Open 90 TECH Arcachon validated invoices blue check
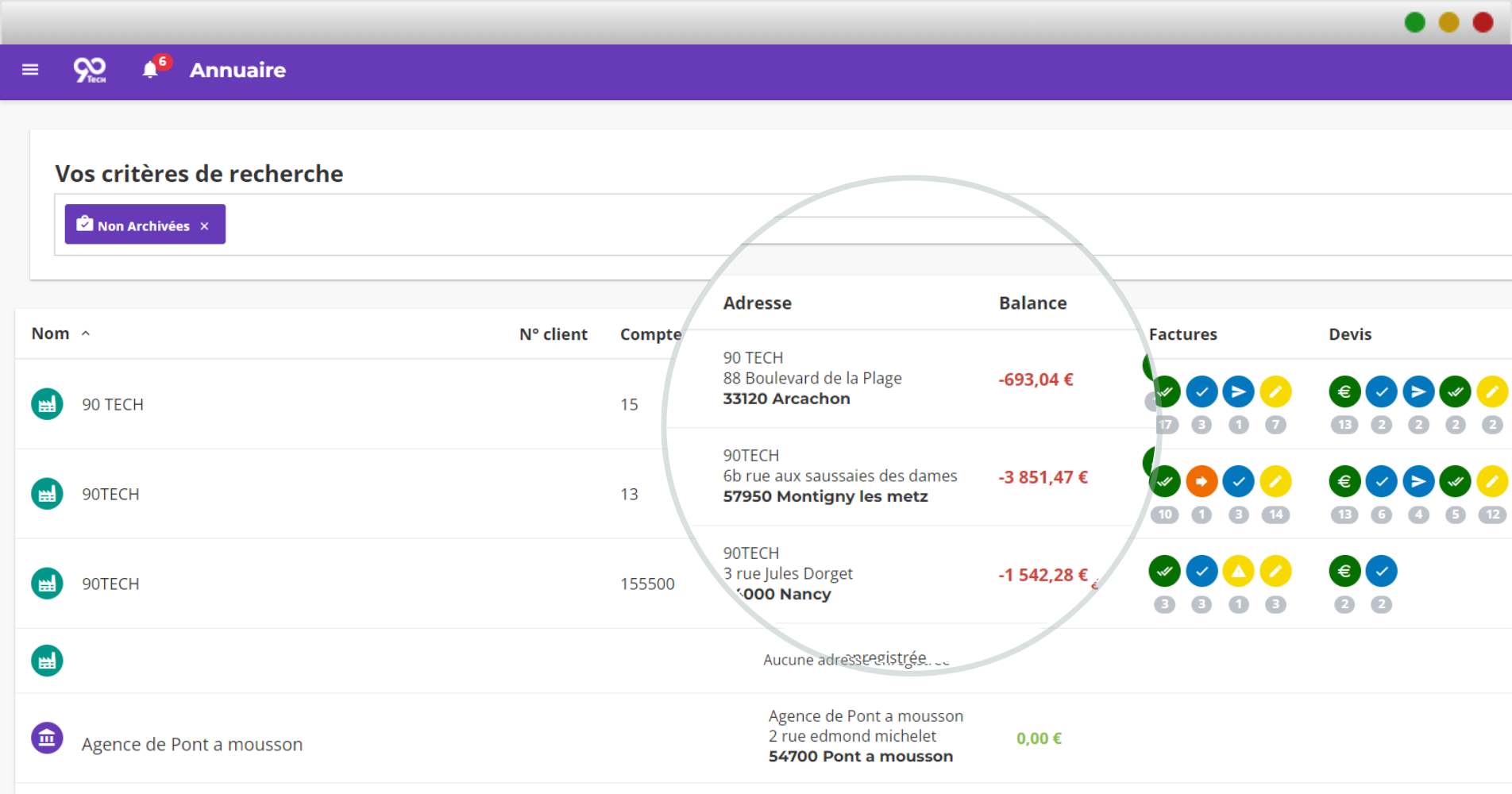 point(1201,391)
